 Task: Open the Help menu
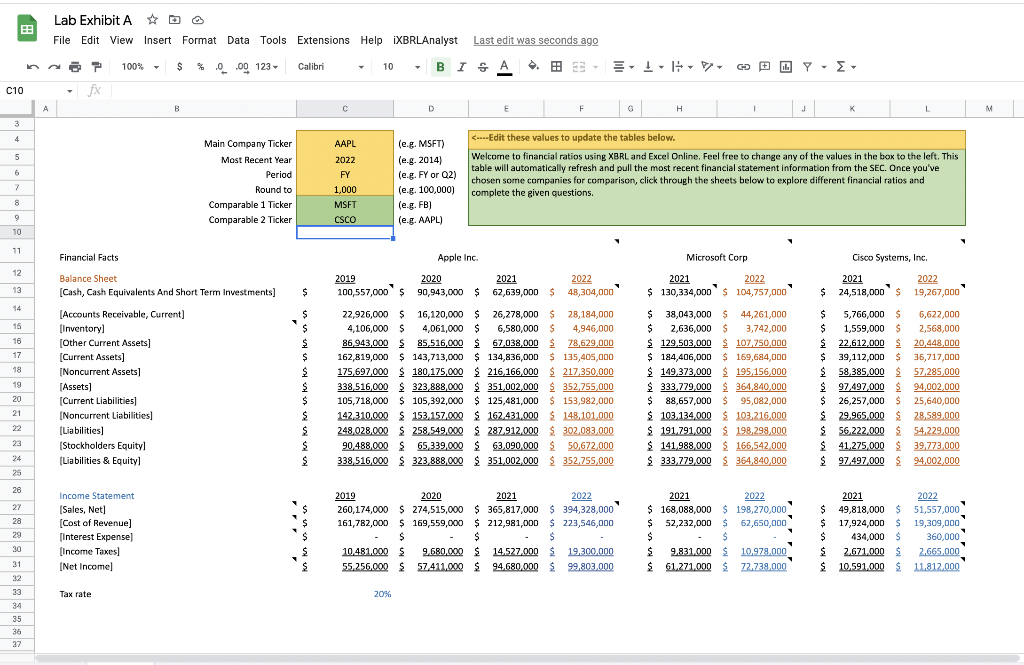click(372, 40)
